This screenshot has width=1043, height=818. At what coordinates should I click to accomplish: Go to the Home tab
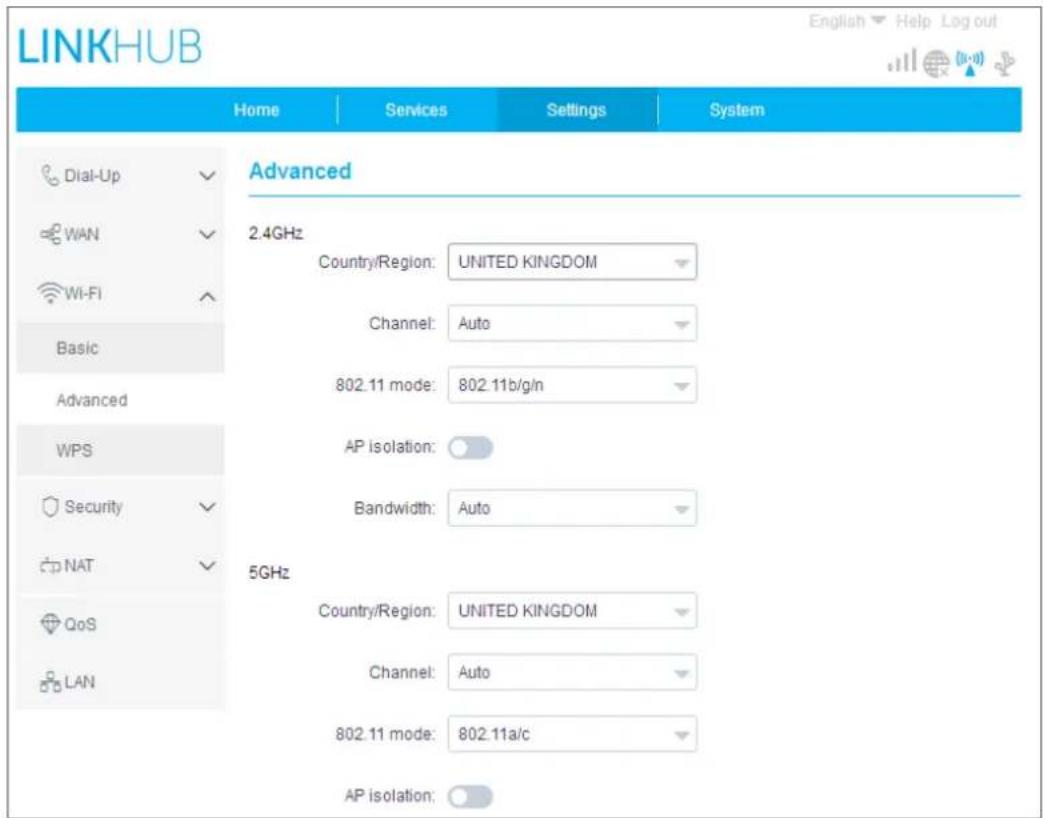(256, 110)
